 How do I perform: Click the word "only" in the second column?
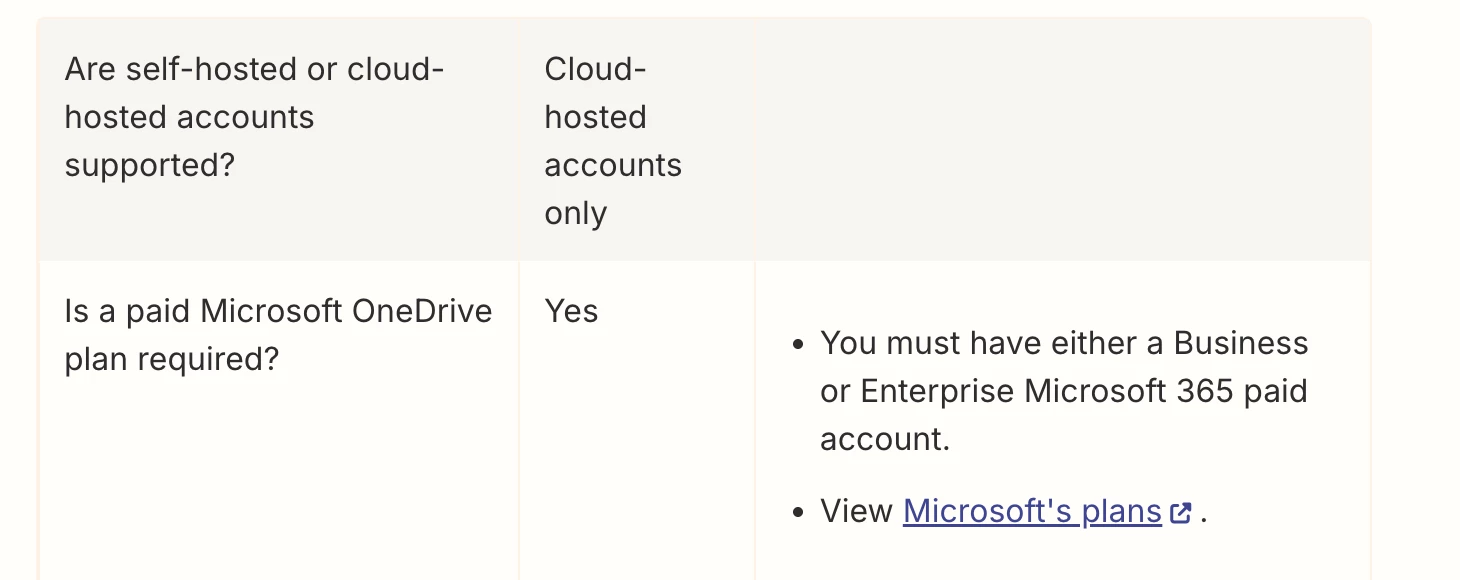pyautogui.click(x=575, y=213)
